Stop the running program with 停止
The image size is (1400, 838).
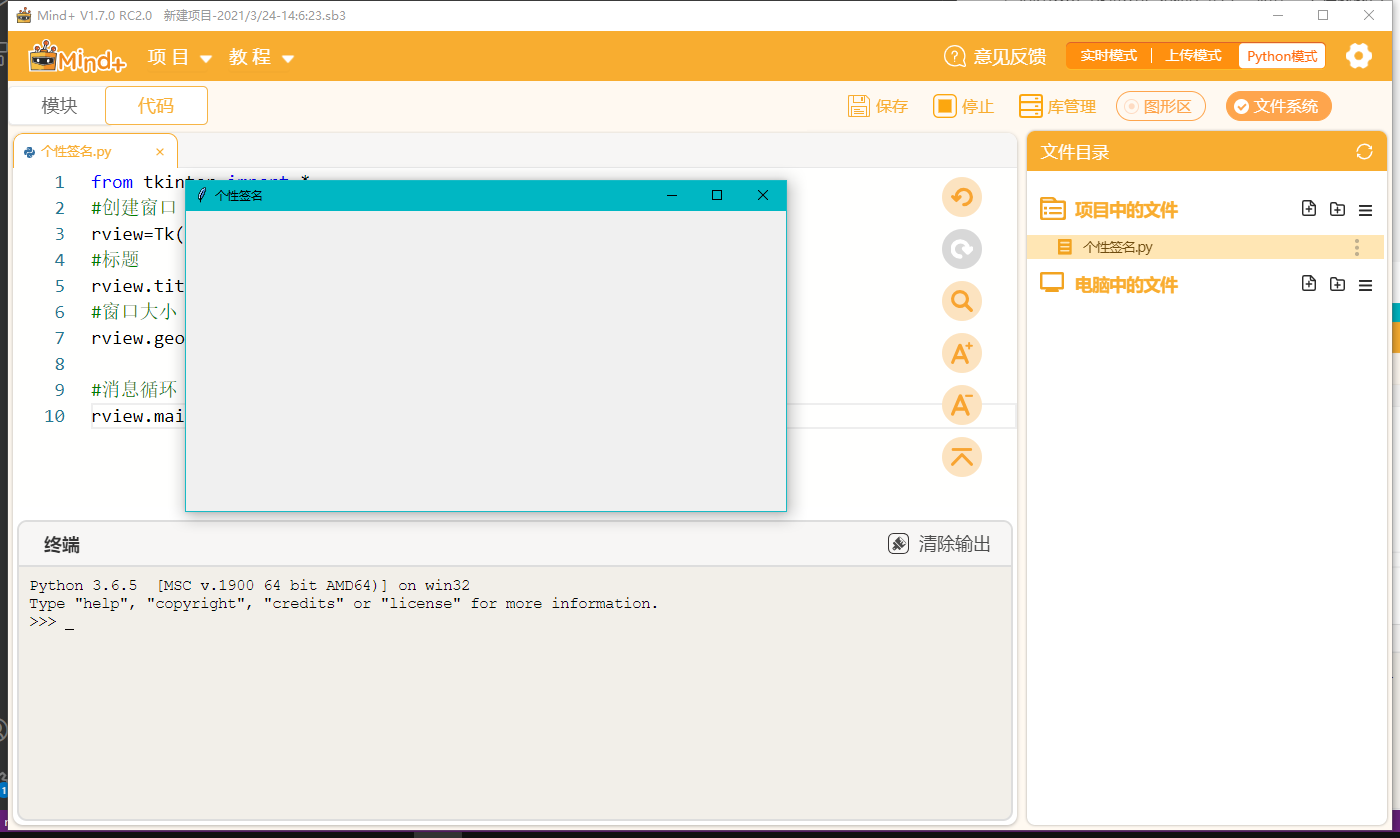coord(964,106)
